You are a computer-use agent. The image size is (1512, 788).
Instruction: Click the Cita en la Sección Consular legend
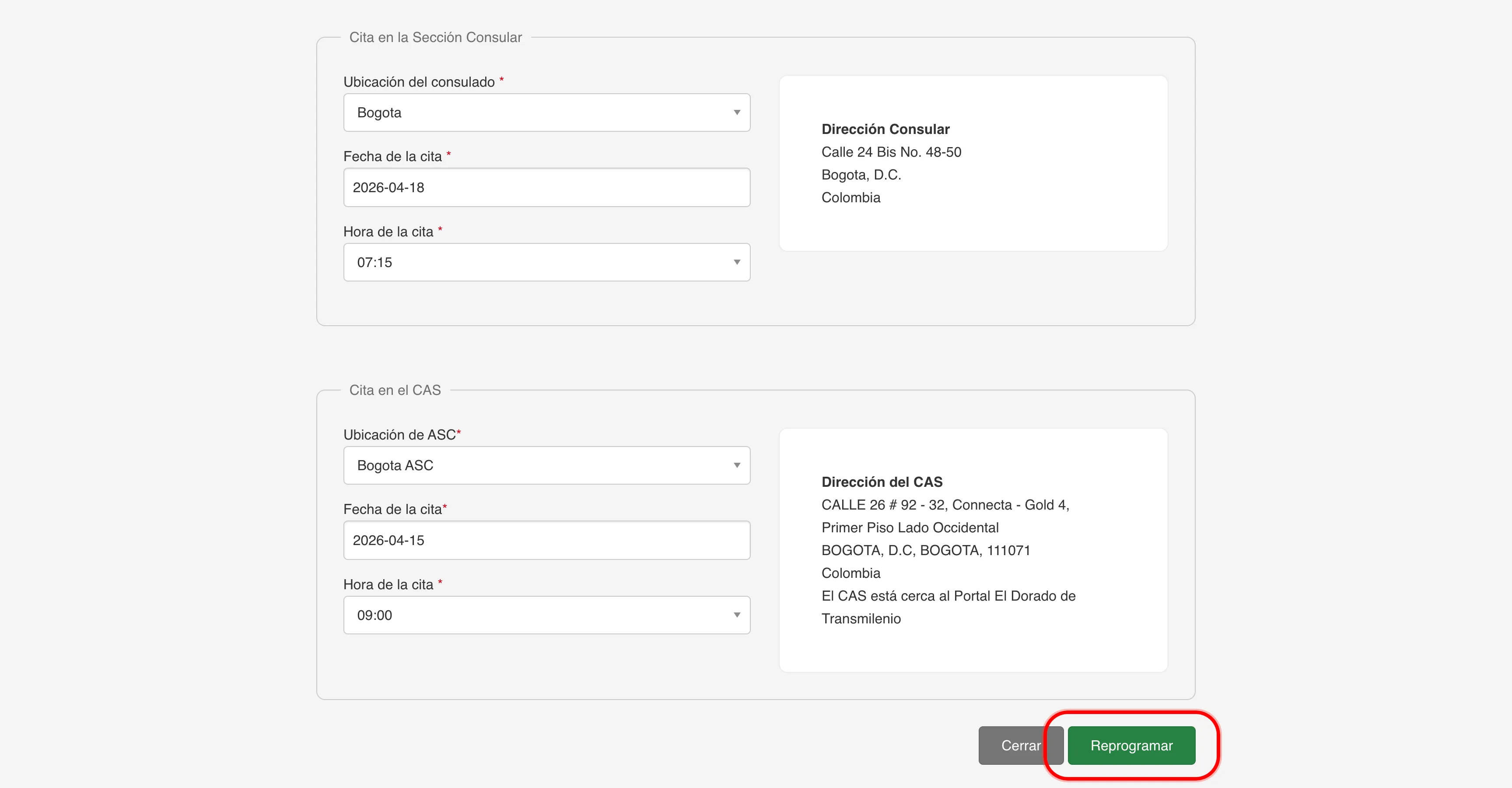(x=435, y=38)
